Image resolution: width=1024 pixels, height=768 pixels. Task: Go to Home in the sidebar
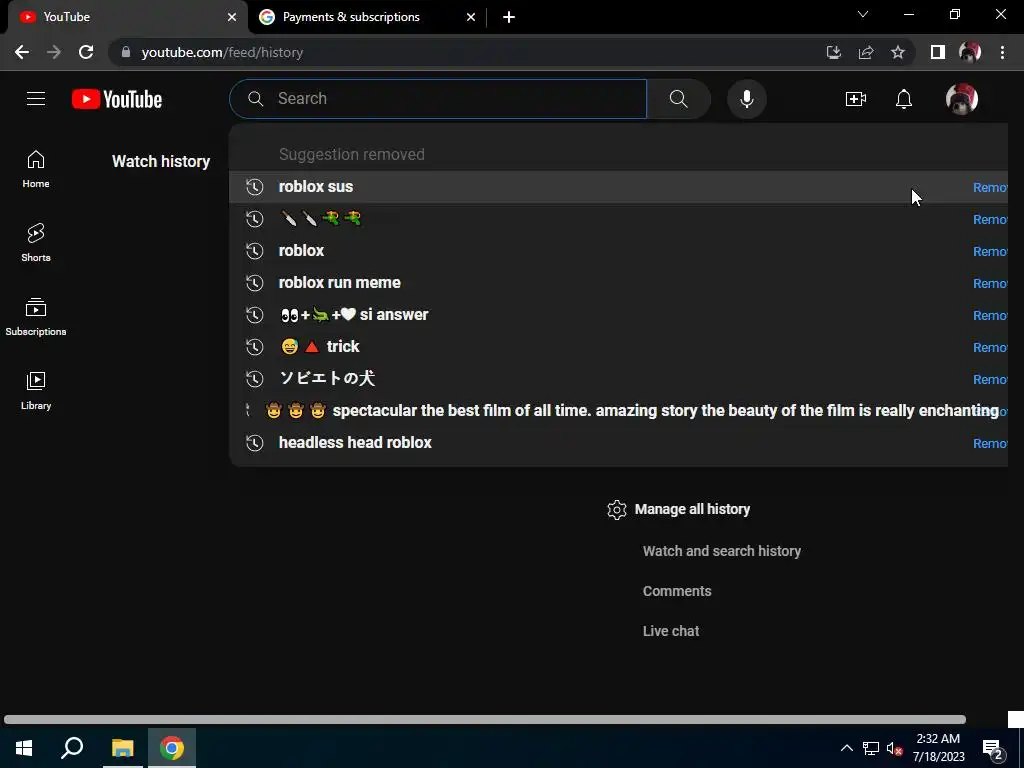pos(36,169)
